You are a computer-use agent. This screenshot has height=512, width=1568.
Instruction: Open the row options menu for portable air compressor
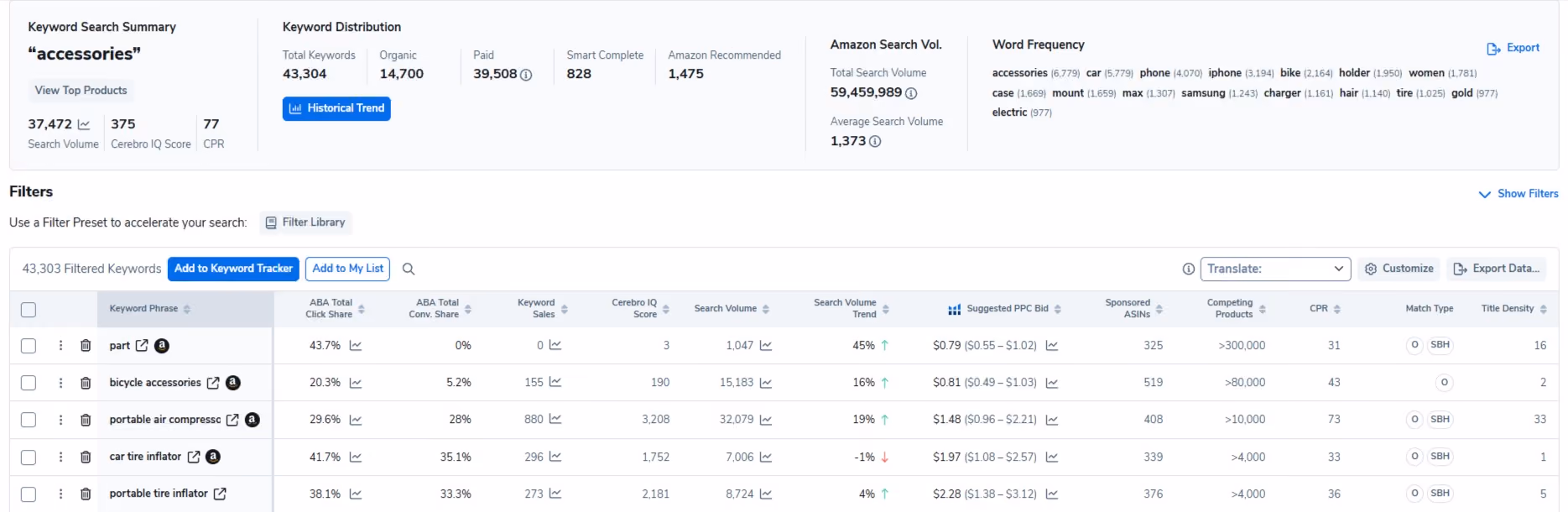pyautogui.click(x=60, y=420)
